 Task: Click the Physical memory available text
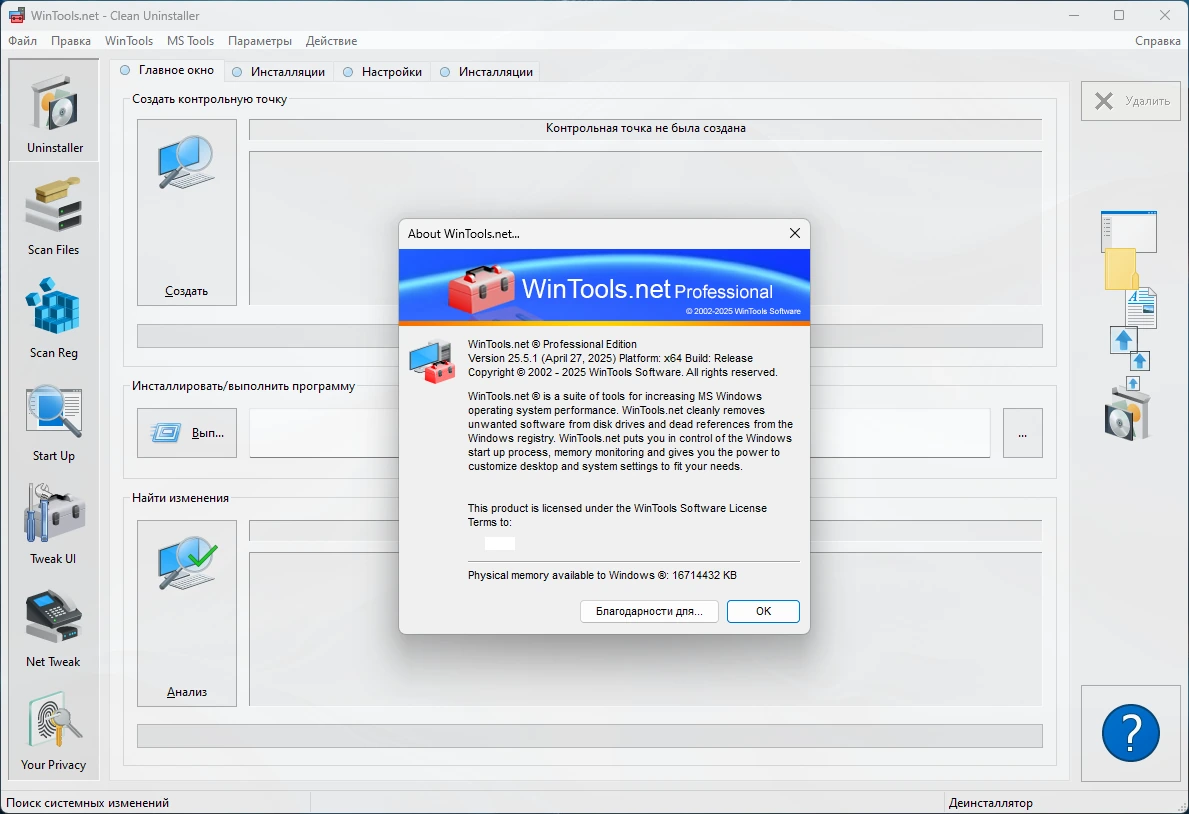coord(602,575)
